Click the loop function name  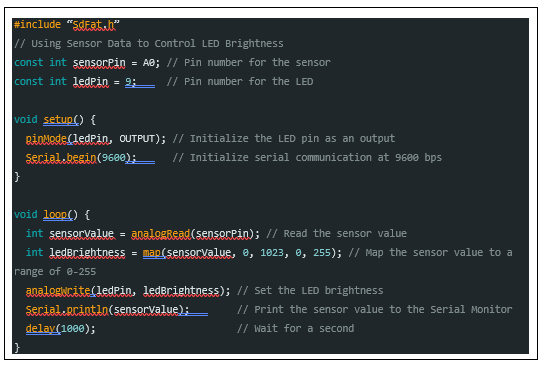55,215
